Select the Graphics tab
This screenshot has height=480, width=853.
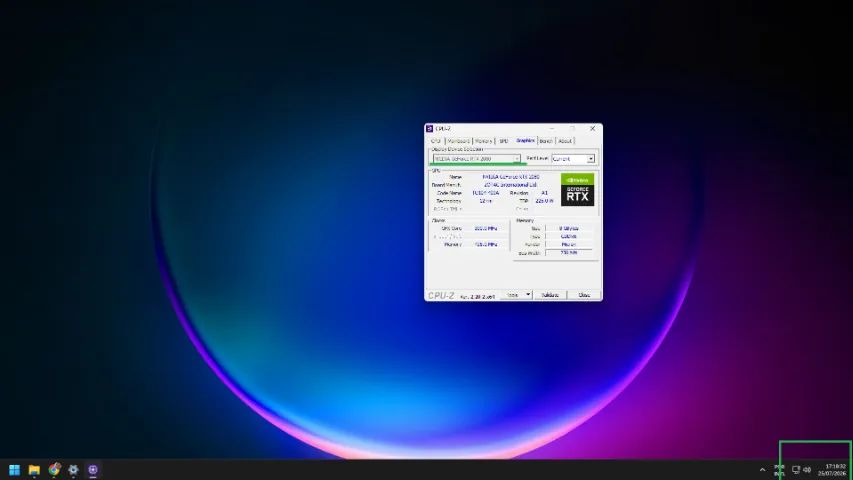[x=525, y=140]
